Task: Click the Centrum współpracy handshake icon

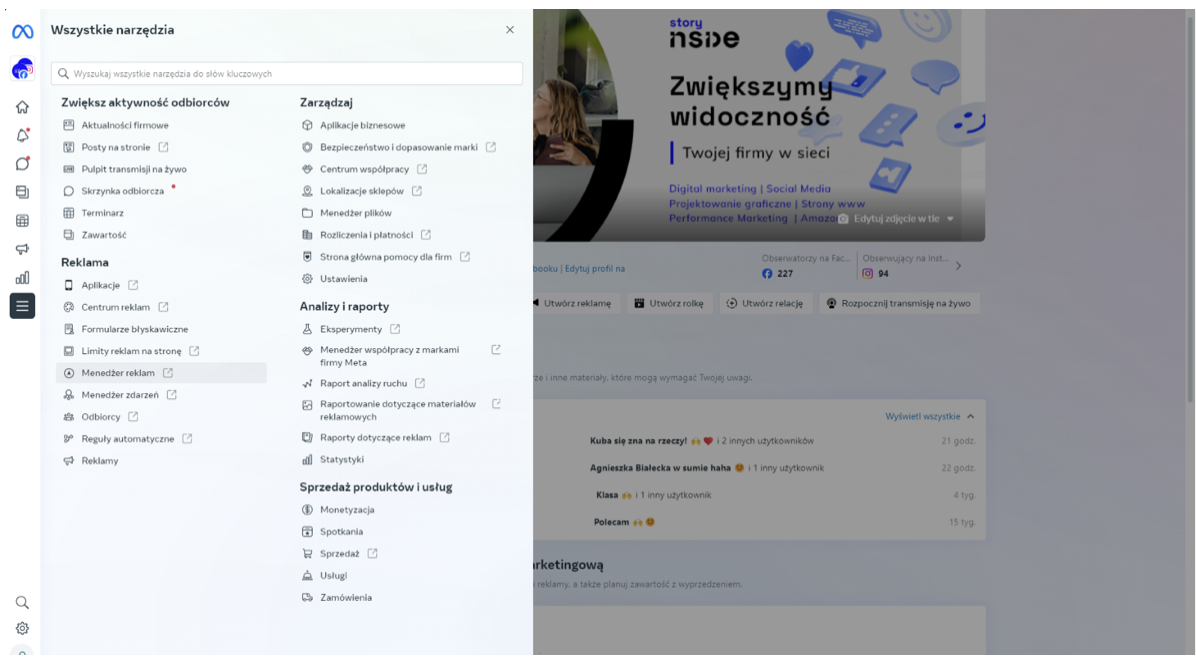Action: coord(307,169)
